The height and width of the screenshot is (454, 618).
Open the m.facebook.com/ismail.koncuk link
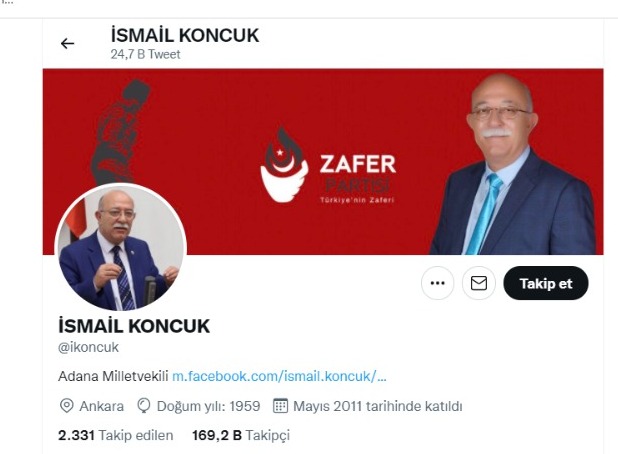(x=279, y=376)
